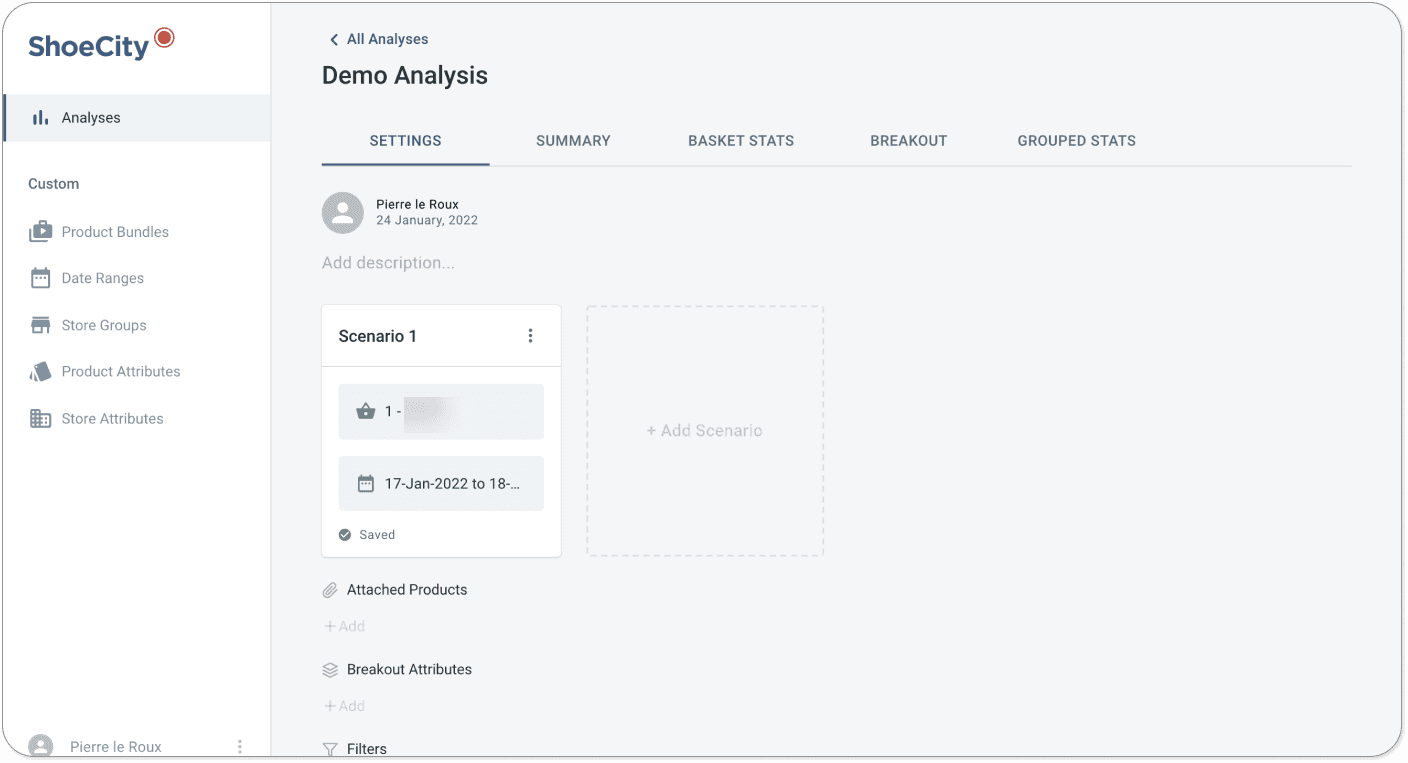Click the Add description field
Screen dimensions: 1408x763
pos(388,262)
